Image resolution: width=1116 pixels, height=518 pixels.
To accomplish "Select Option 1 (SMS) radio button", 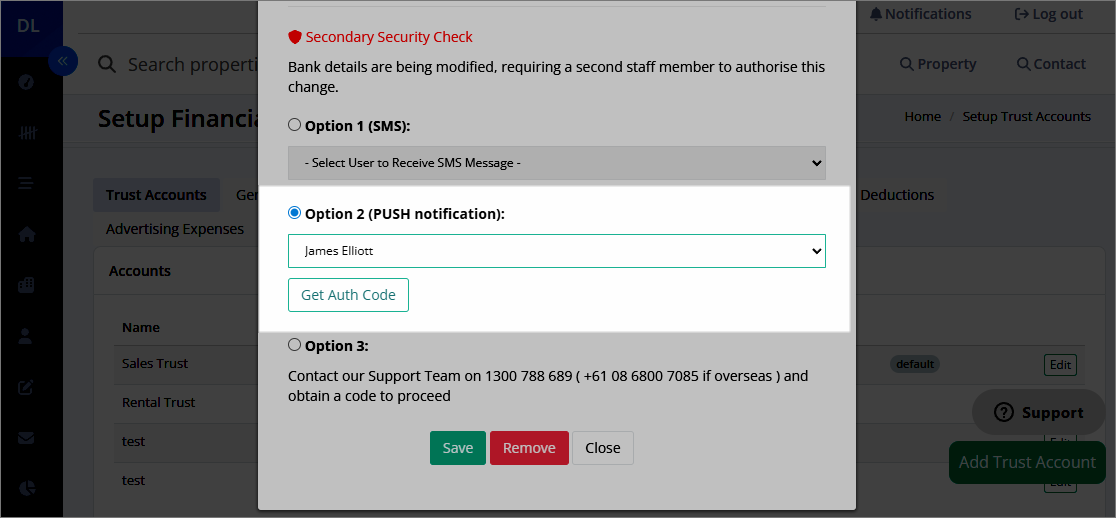I will [x=295, y=125].
